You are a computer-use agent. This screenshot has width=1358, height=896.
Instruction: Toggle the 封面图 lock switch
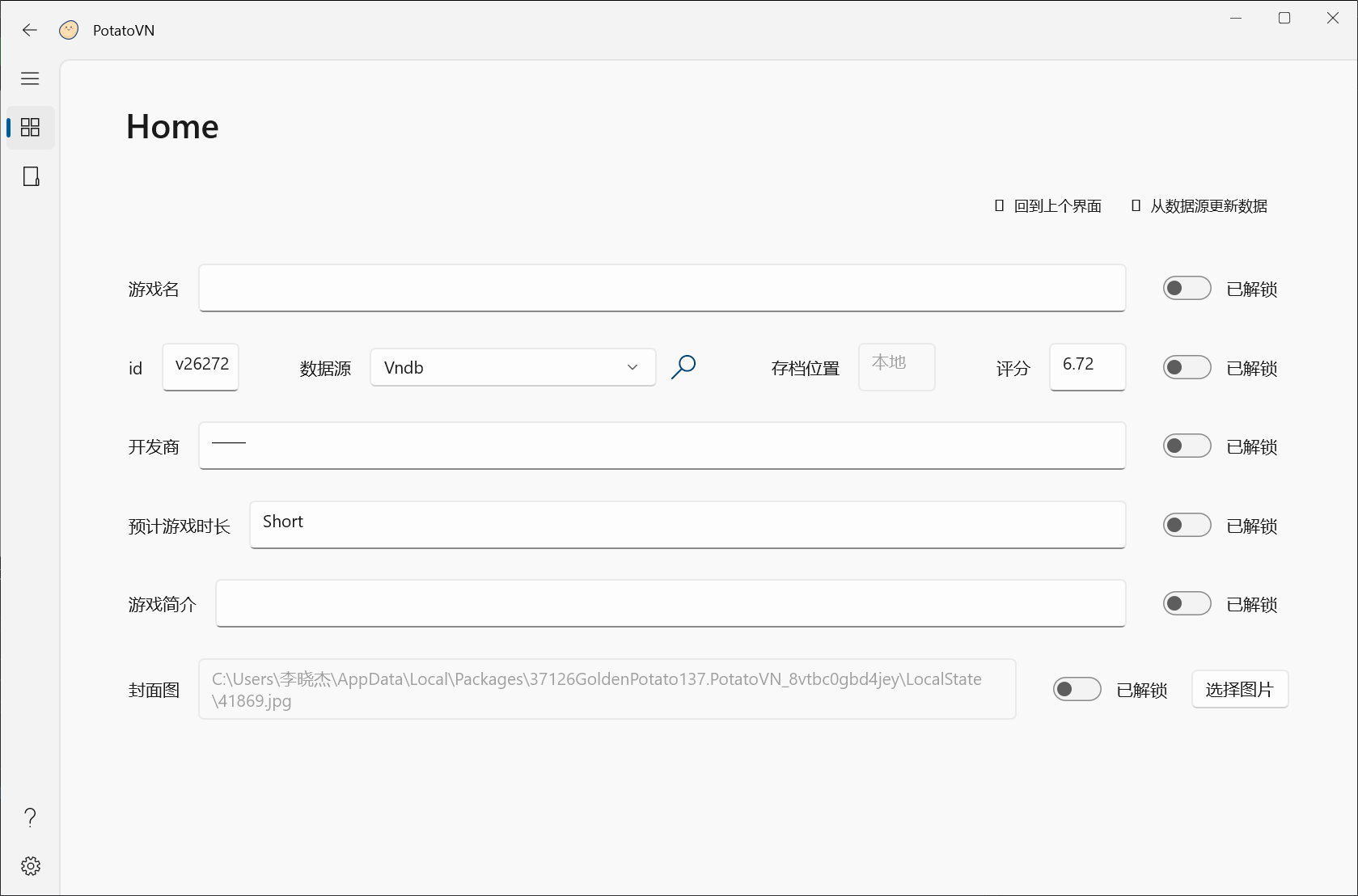(1077, 689)
